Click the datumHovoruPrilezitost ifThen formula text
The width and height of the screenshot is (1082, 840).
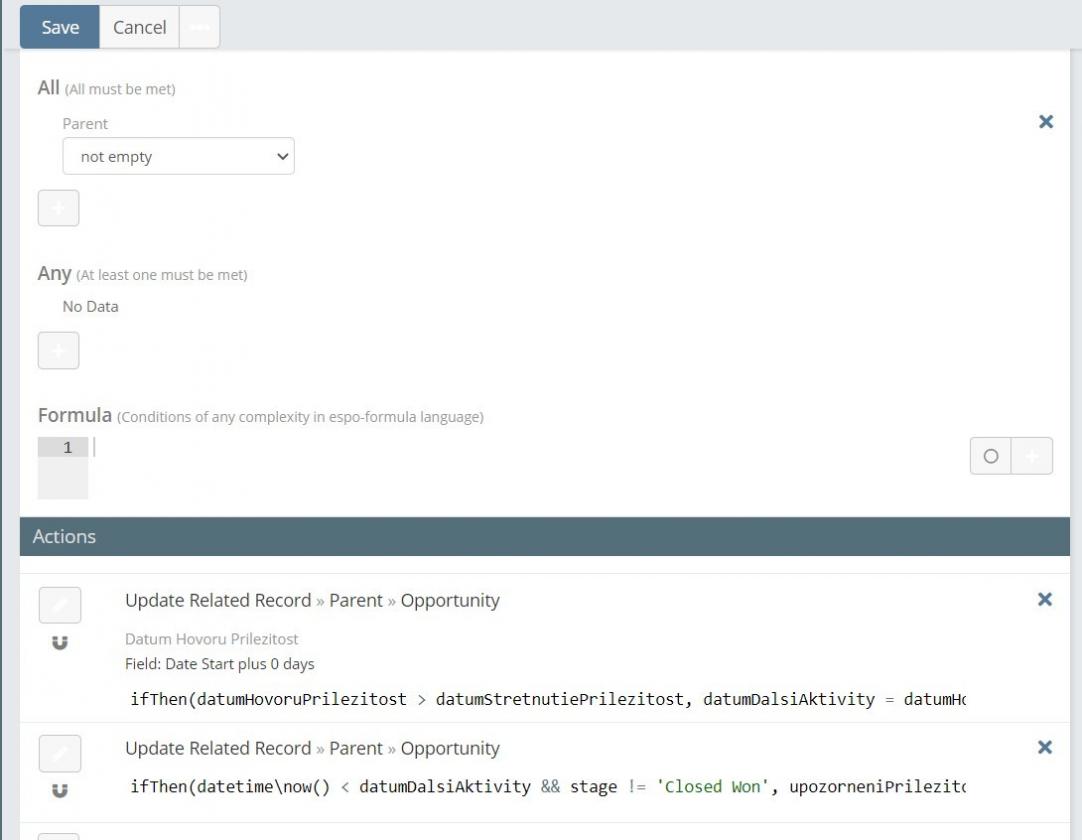(548, 699)
